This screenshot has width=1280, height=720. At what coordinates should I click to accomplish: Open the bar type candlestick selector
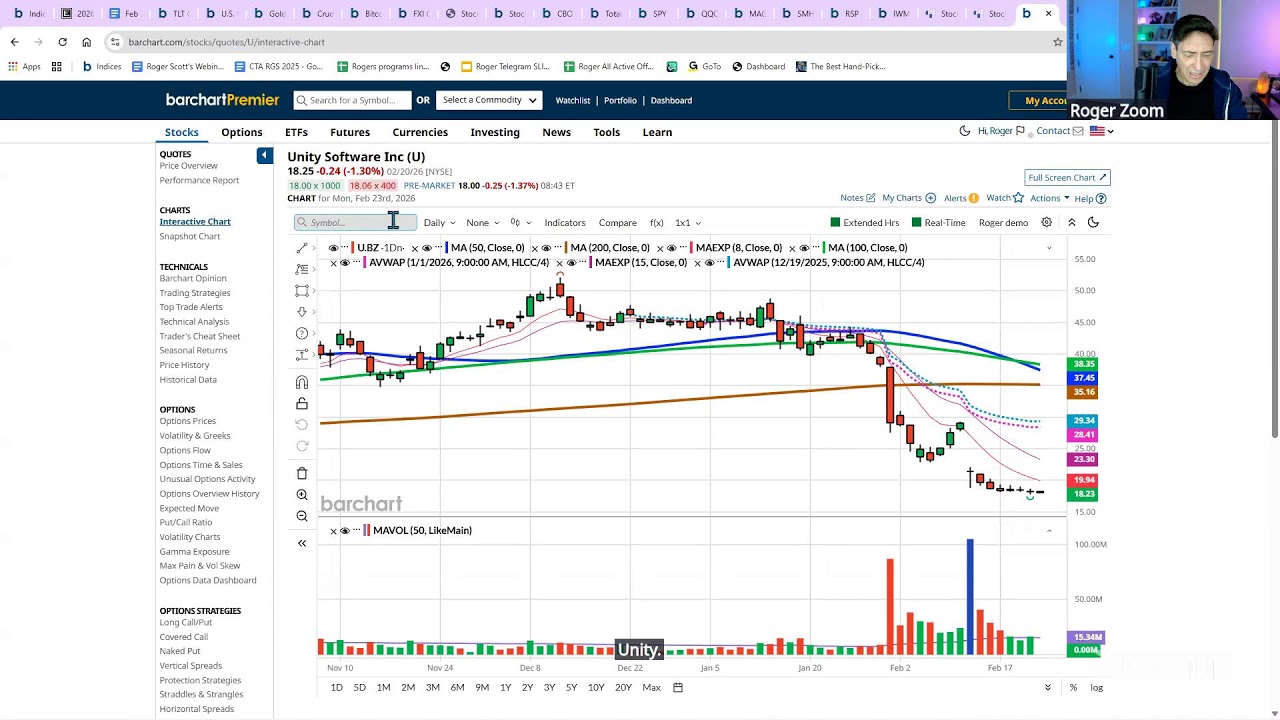pyautogui.click(x=519, y=222)
